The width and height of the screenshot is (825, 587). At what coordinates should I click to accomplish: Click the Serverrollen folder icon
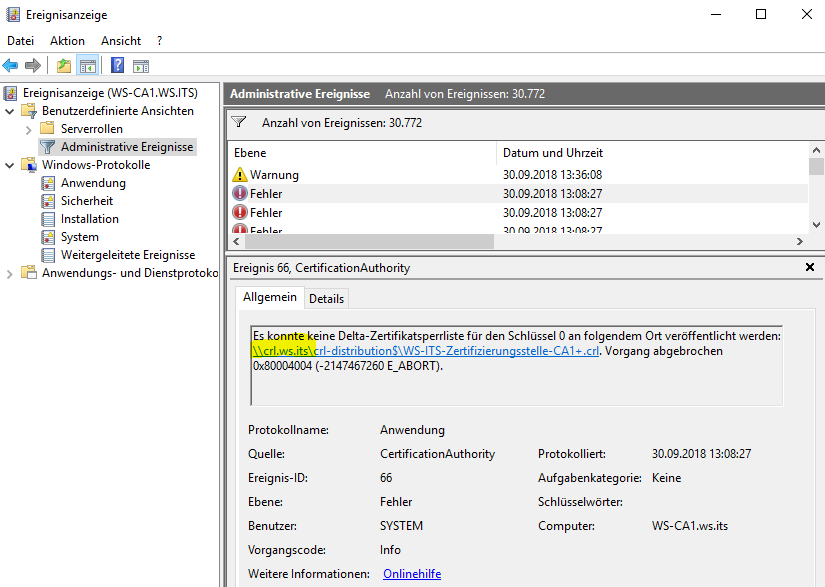[x=47, y=128]
